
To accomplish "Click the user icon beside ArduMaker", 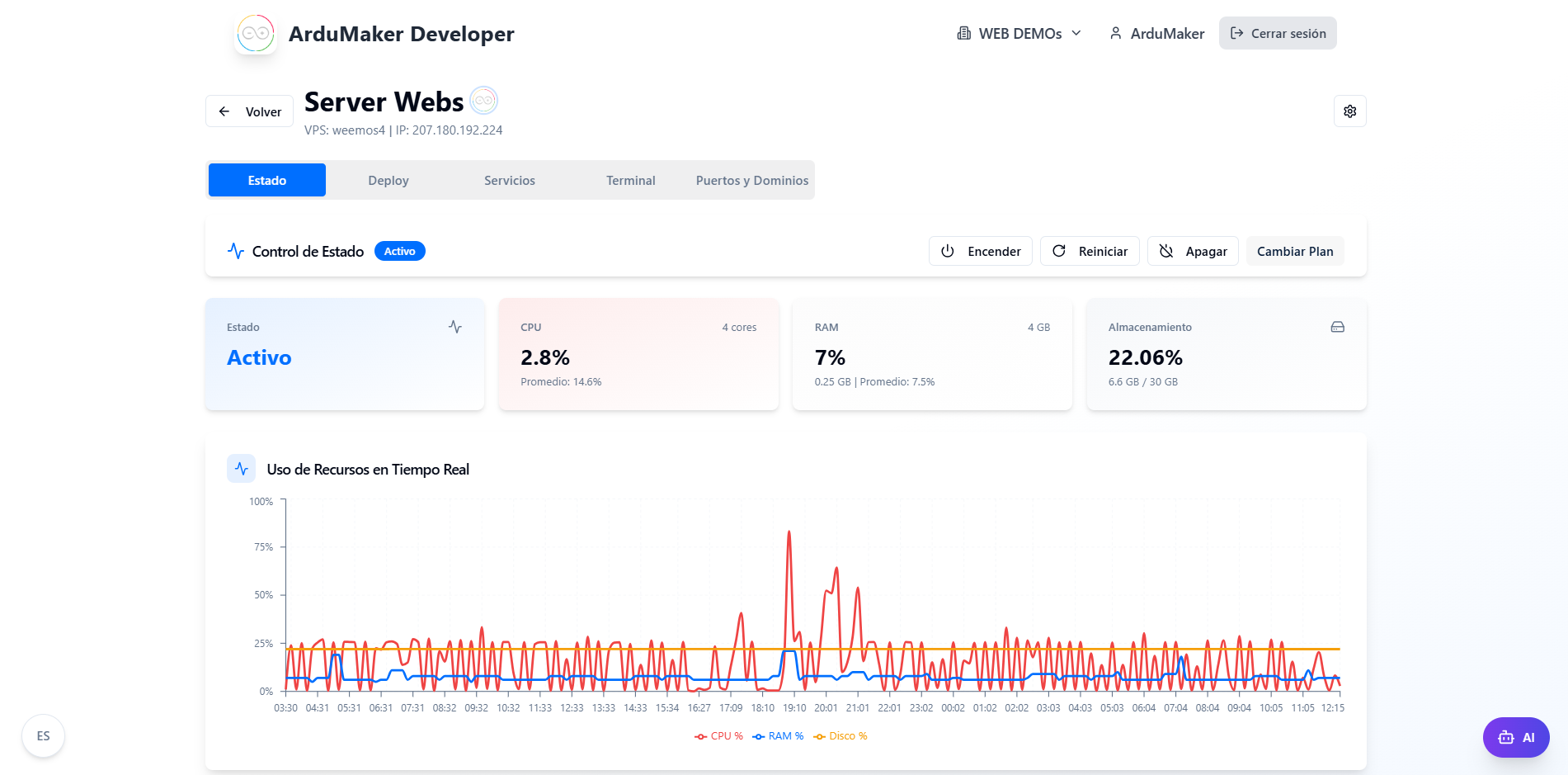I will click(1115, 33).
